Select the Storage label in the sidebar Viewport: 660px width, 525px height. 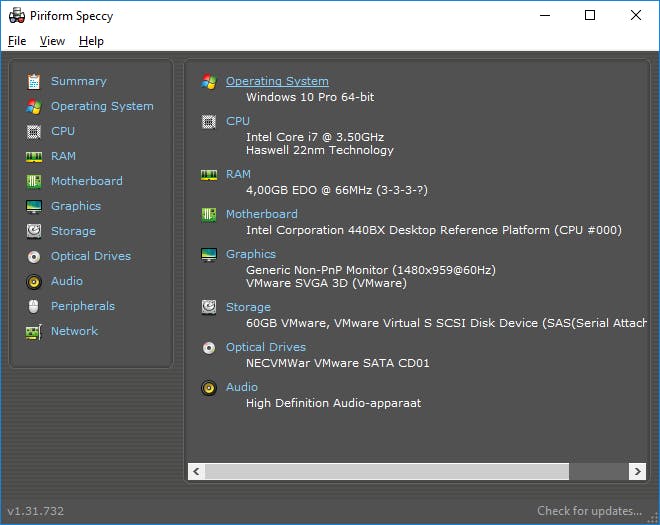point(73,231)
